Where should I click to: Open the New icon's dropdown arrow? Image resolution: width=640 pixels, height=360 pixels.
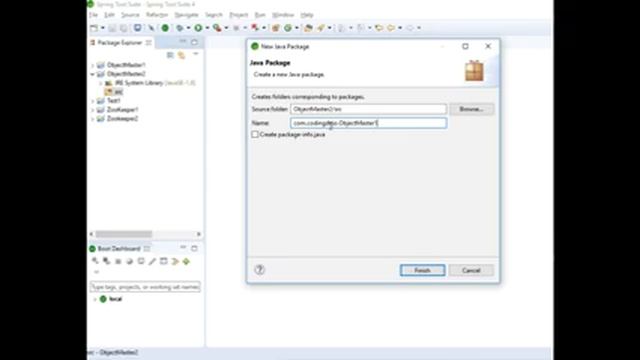tap(102, 28)
